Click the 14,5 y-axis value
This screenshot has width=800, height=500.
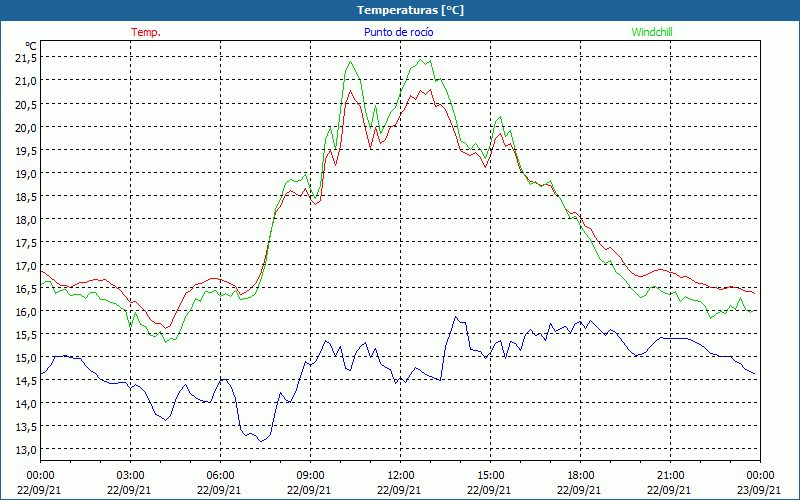coord(26,381)
